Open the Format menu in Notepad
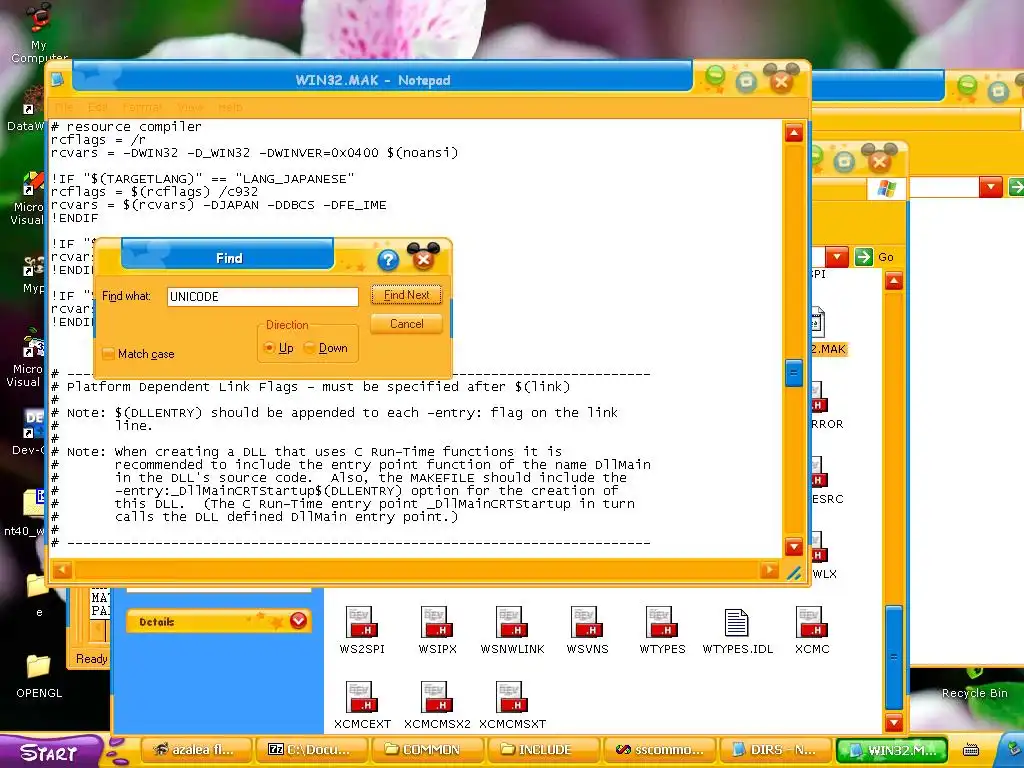 [x=142, y=107]
